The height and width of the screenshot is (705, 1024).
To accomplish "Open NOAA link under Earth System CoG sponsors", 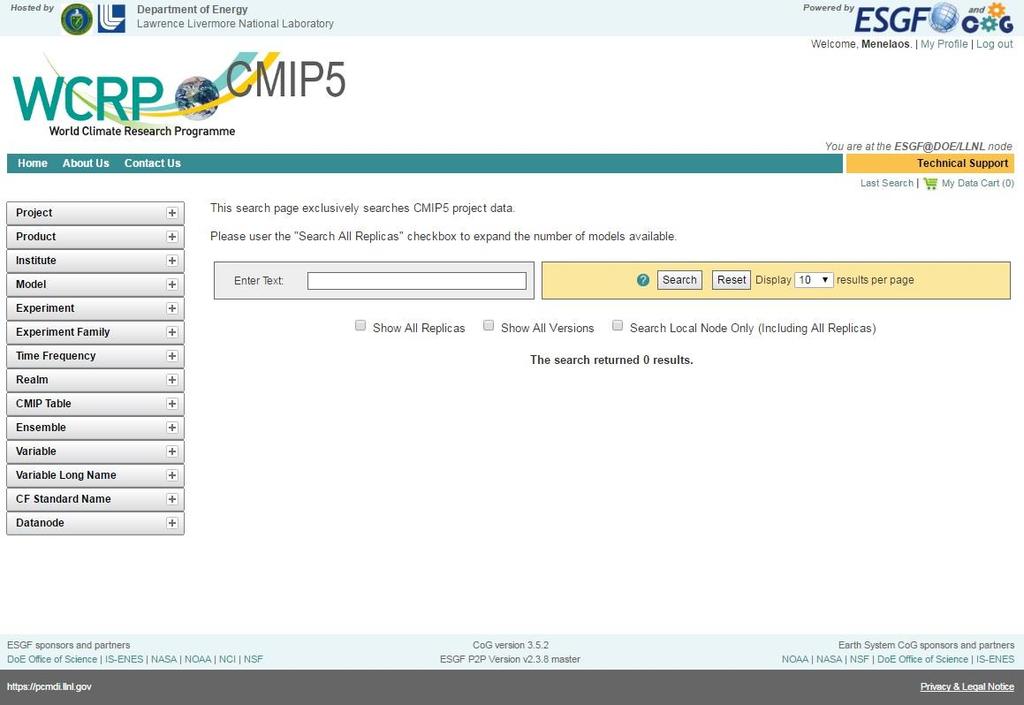I will click(795, 659).
